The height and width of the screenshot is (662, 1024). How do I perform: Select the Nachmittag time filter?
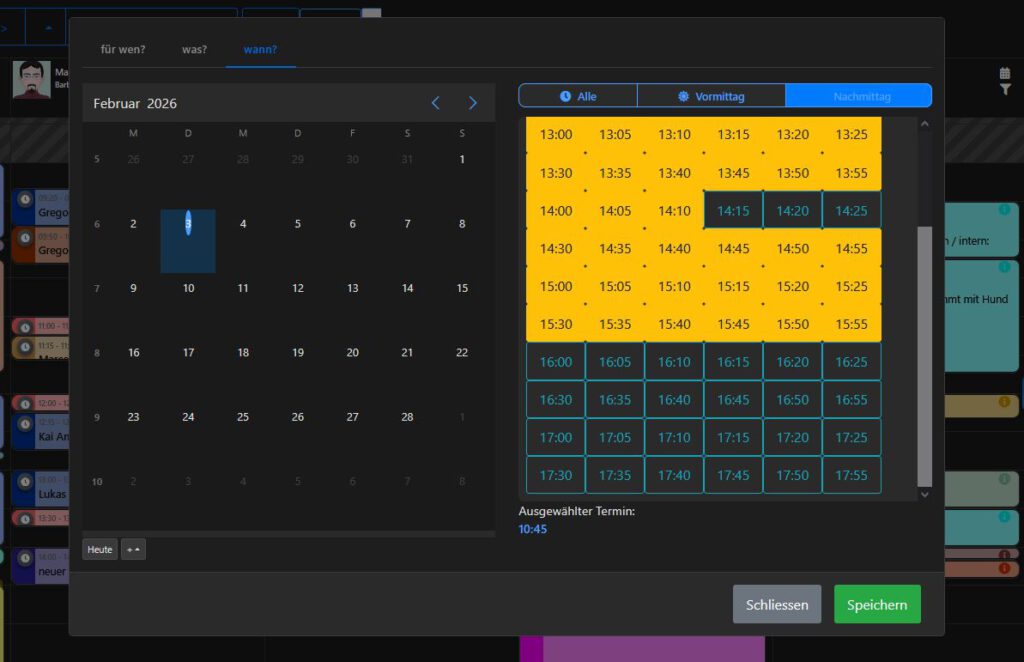click(x=858, y=96)
